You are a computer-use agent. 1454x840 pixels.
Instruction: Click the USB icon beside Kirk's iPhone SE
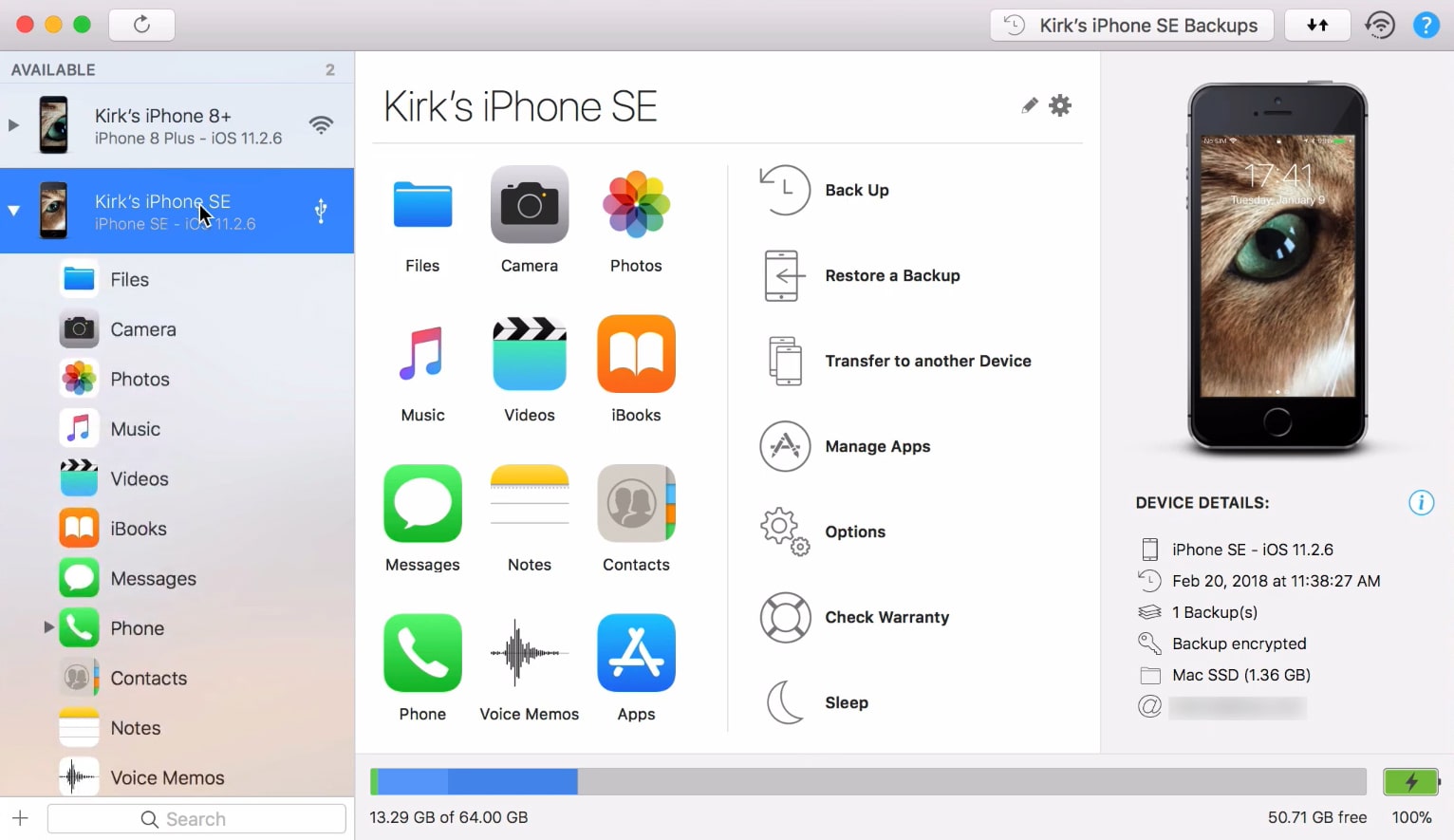[321, 211]
